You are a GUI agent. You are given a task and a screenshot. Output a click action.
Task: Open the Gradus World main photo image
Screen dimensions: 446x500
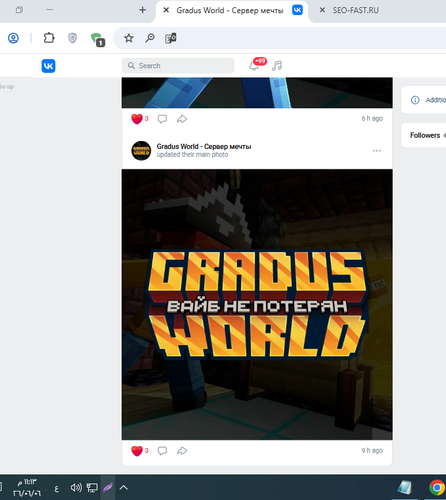pos(257,304)
